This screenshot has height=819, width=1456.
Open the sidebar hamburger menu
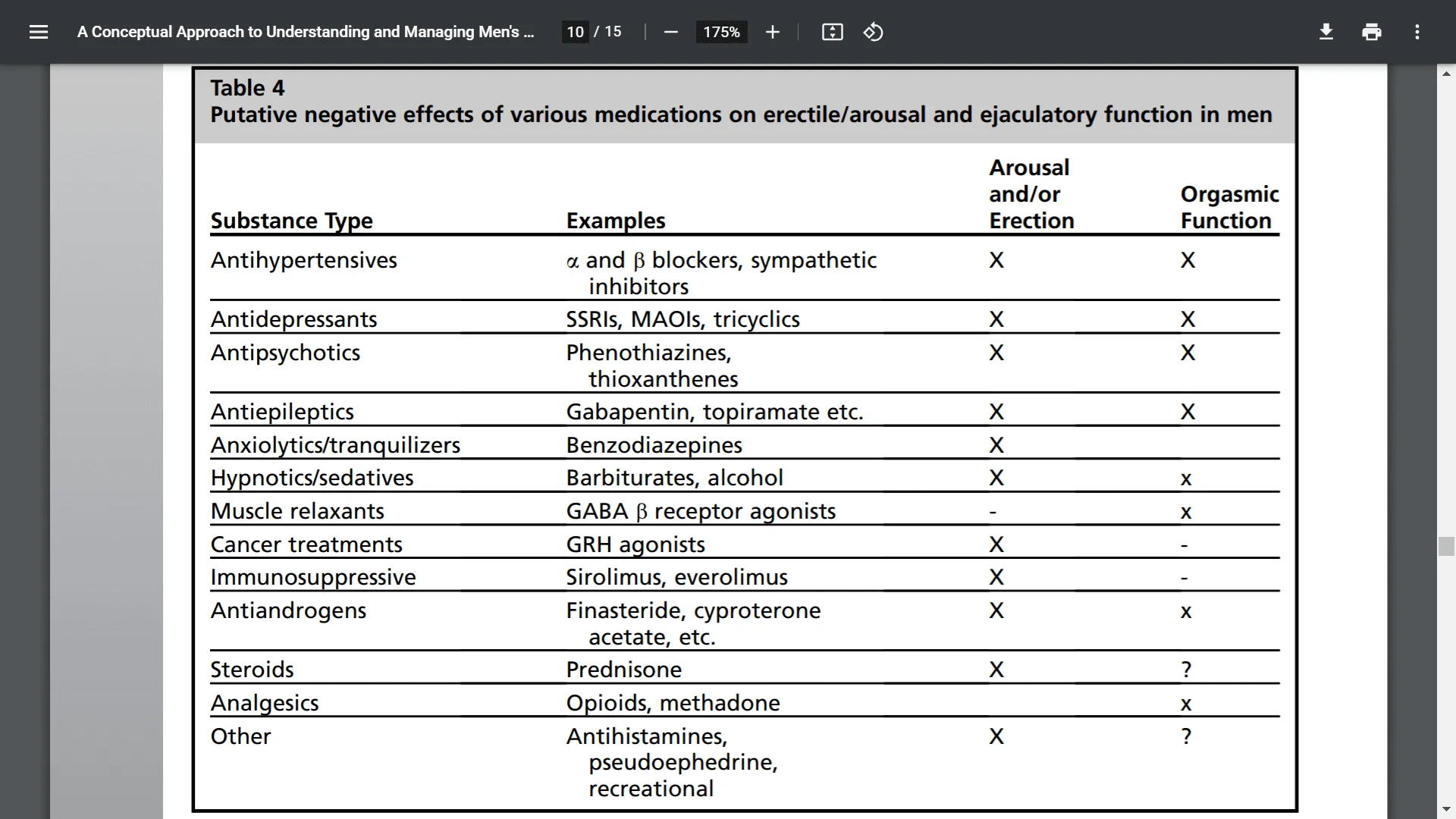coord(39,32)
